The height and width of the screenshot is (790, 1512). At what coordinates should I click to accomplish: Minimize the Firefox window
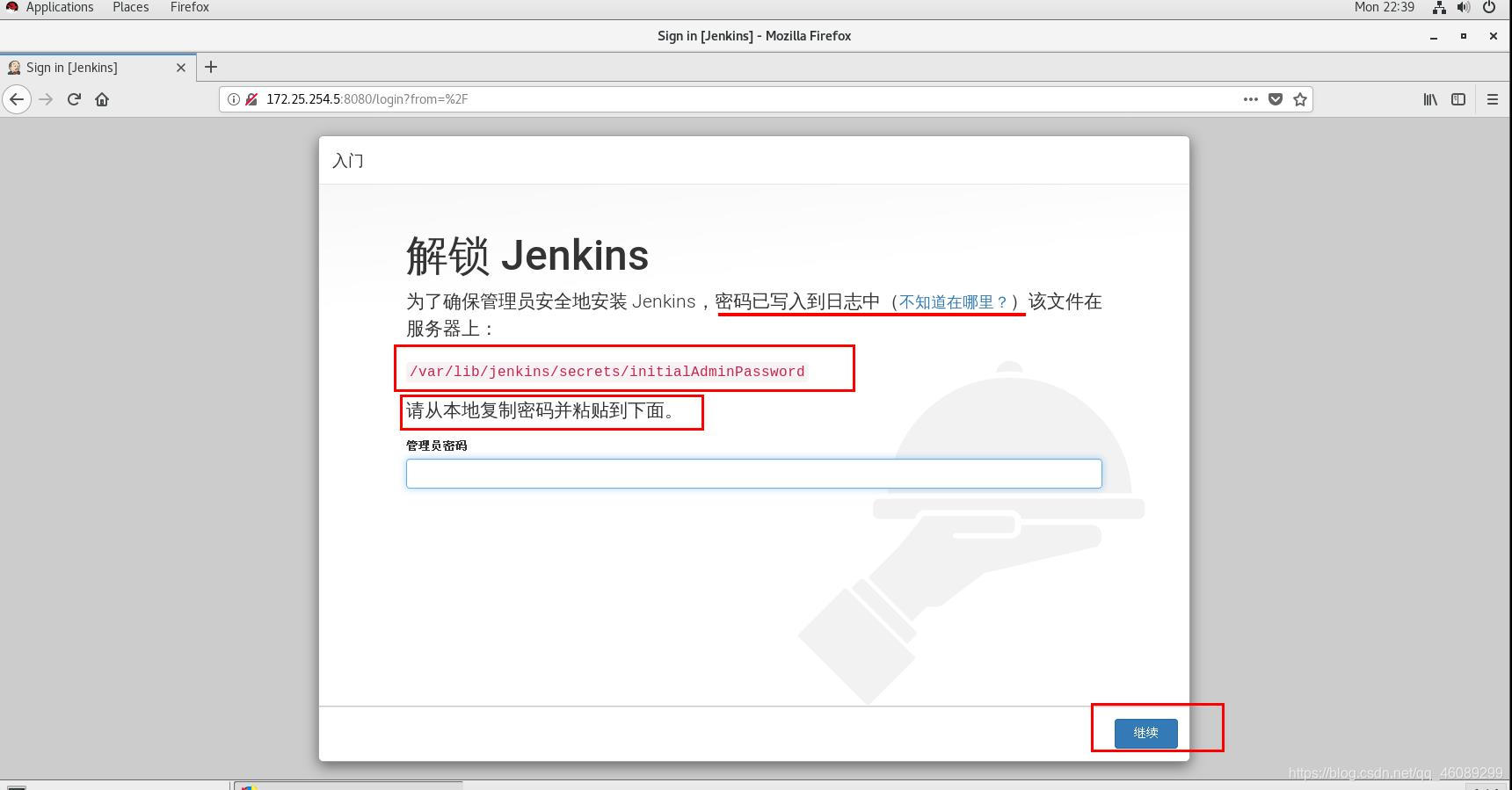point(1434,36)
